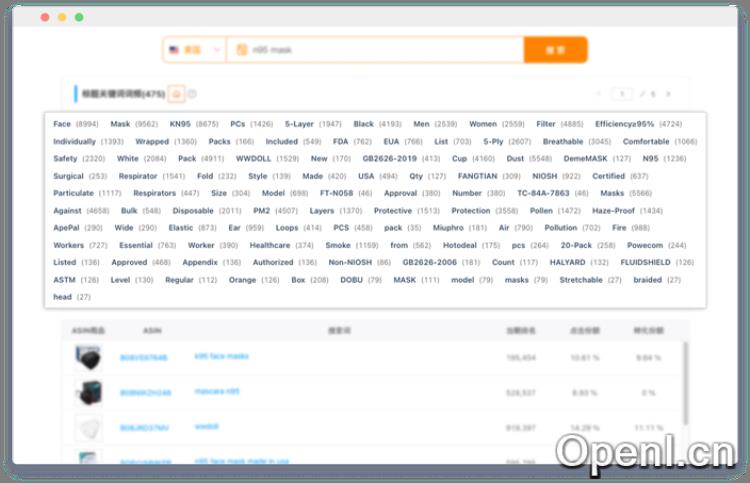Select the Efficiencya95% keyword tag

(x=624, y=124)
